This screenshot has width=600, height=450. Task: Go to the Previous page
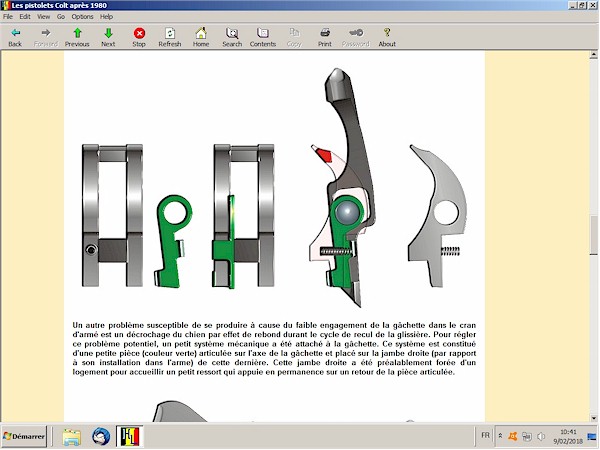pos(77,37)
